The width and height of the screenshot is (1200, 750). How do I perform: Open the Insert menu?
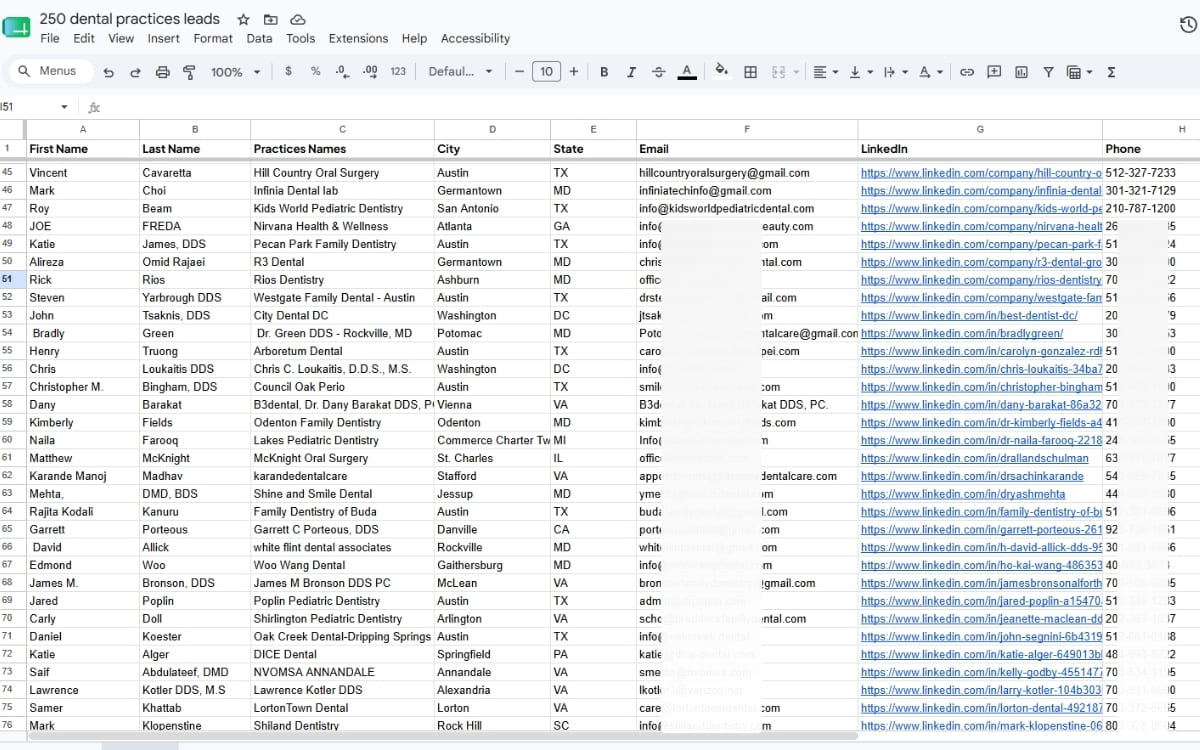click(x=164, y=38)
